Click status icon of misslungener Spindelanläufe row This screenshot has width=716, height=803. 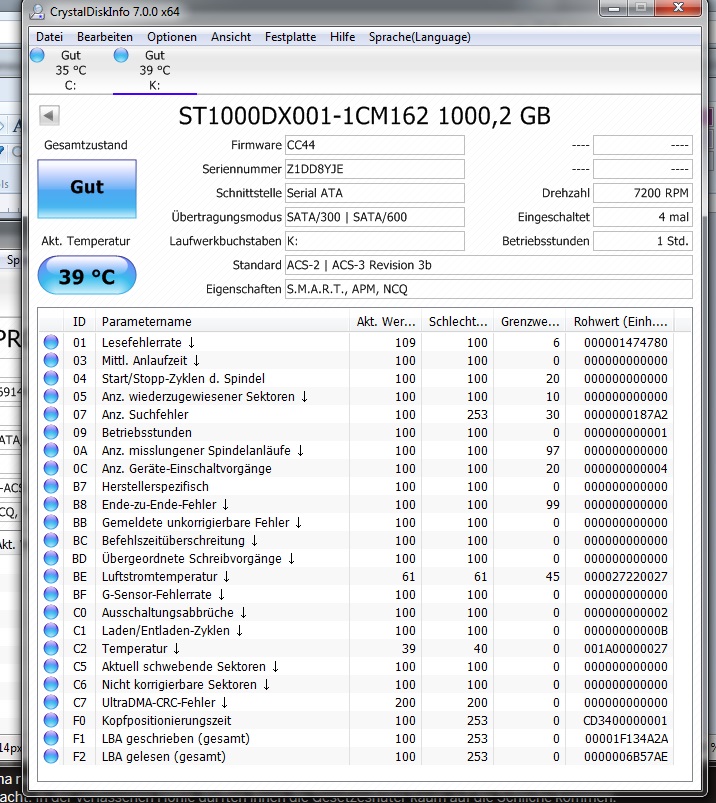tap(51, 450)
